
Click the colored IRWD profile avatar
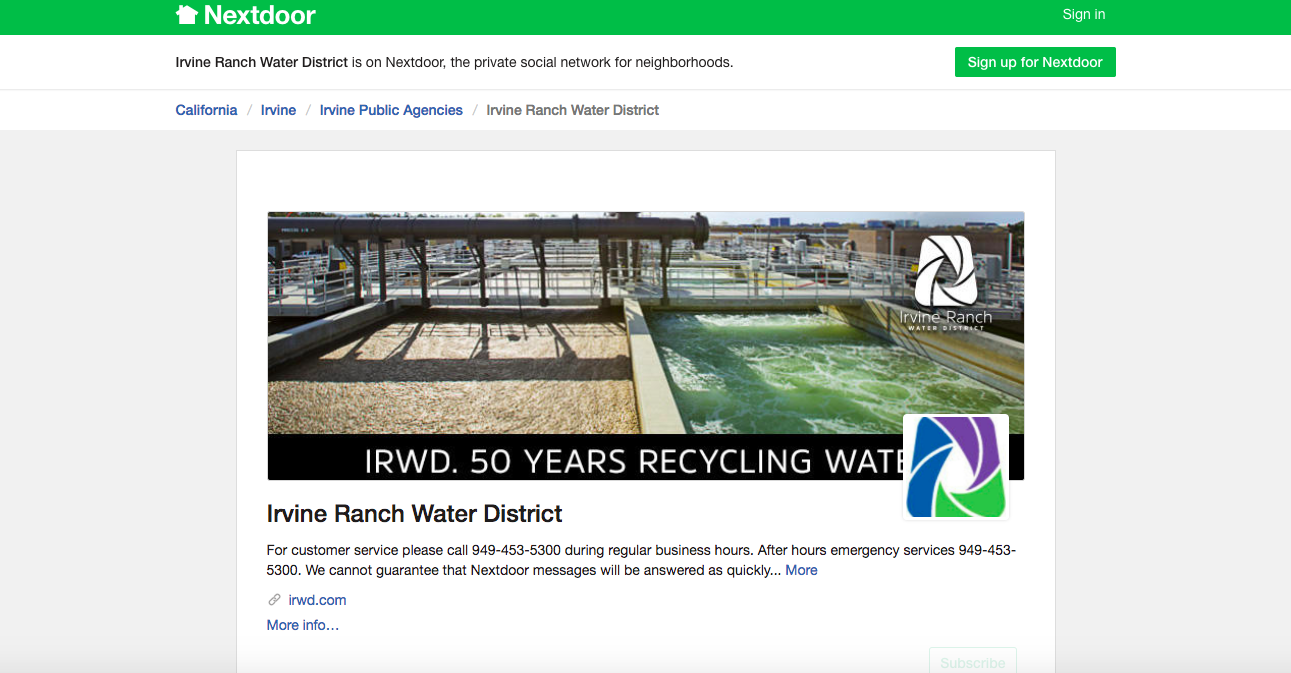pos(955,467)
